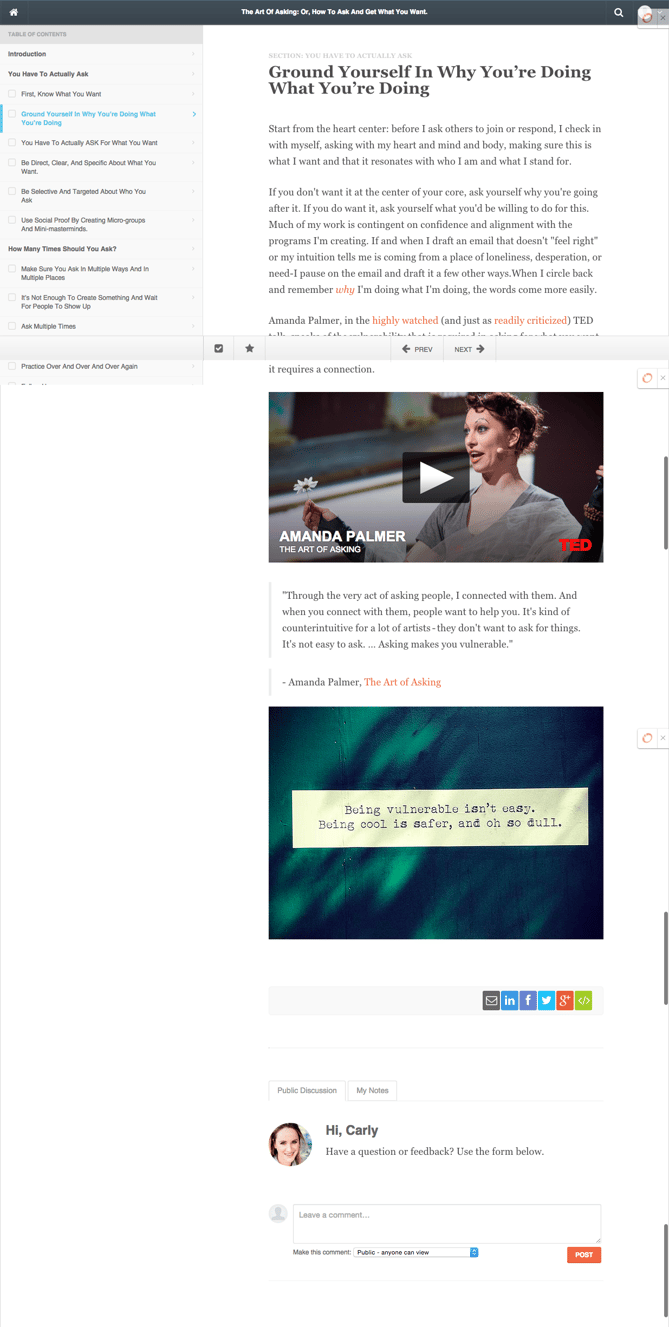Expand Introduction section chevron
The image size is (669, 1327).
[194, 54]
